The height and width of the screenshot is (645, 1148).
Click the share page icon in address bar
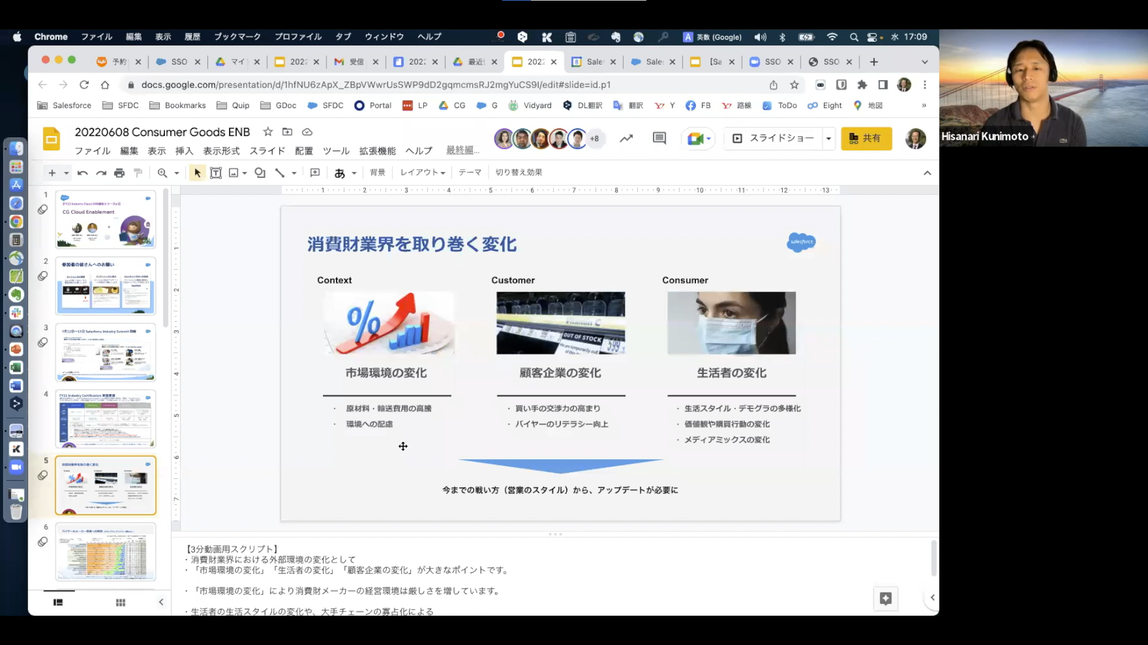(773, 85)
